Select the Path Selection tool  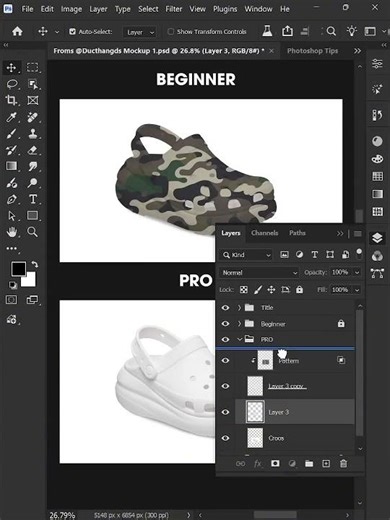pos(11,216)
